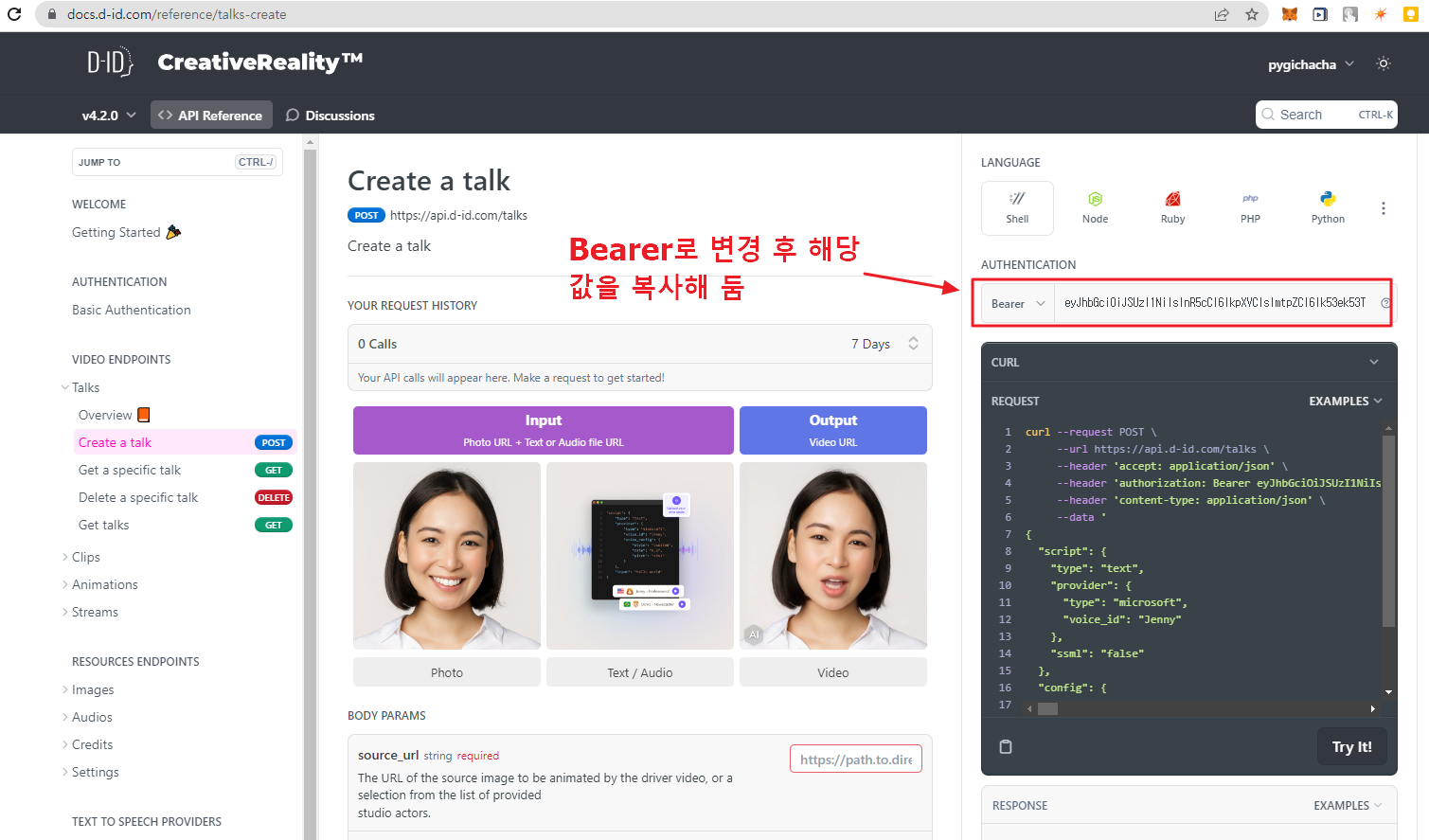Screen dimensions: 1429x840
Task: Click the 0 Calls history row
Action: pyautogui.click(x=640, y=344)
